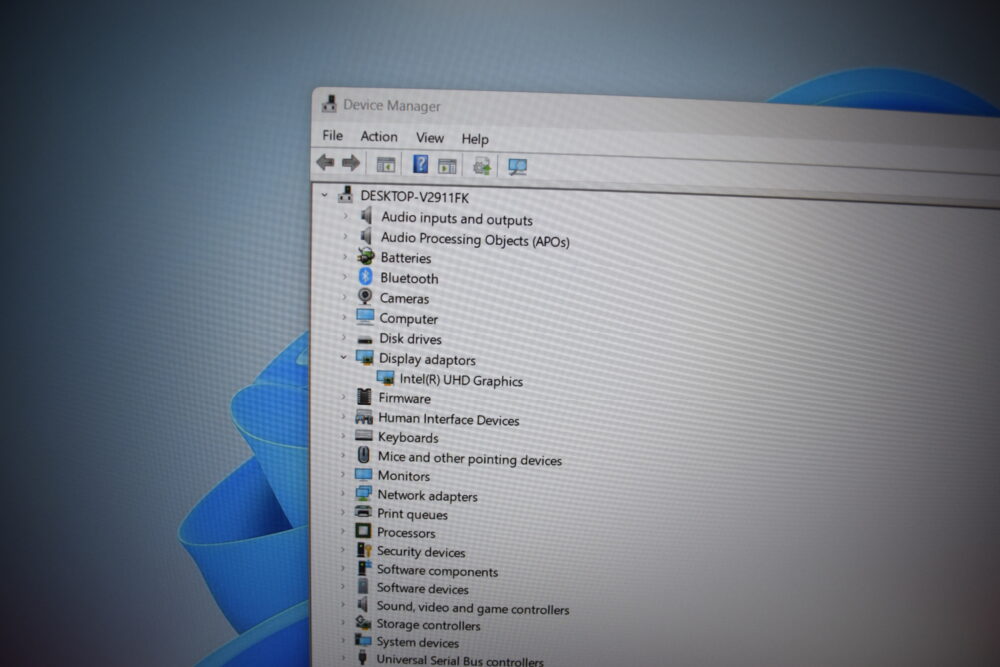Click the Back arrow toolbar icon
The width and height of the screenshot is (1000, 667).
tap(325, 162)
